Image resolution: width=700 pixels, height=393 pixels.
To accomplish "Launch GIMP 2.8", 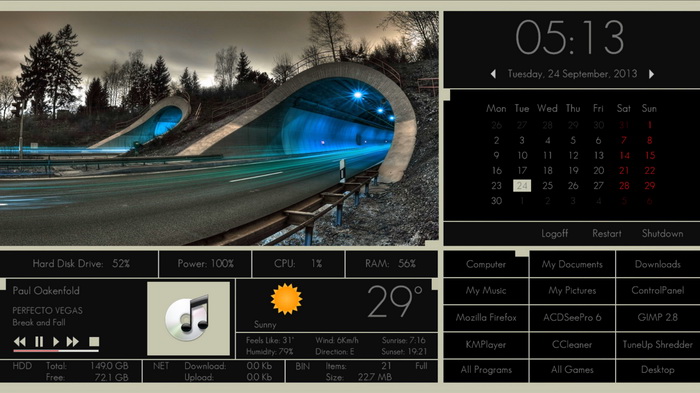I will coord(658,318).
